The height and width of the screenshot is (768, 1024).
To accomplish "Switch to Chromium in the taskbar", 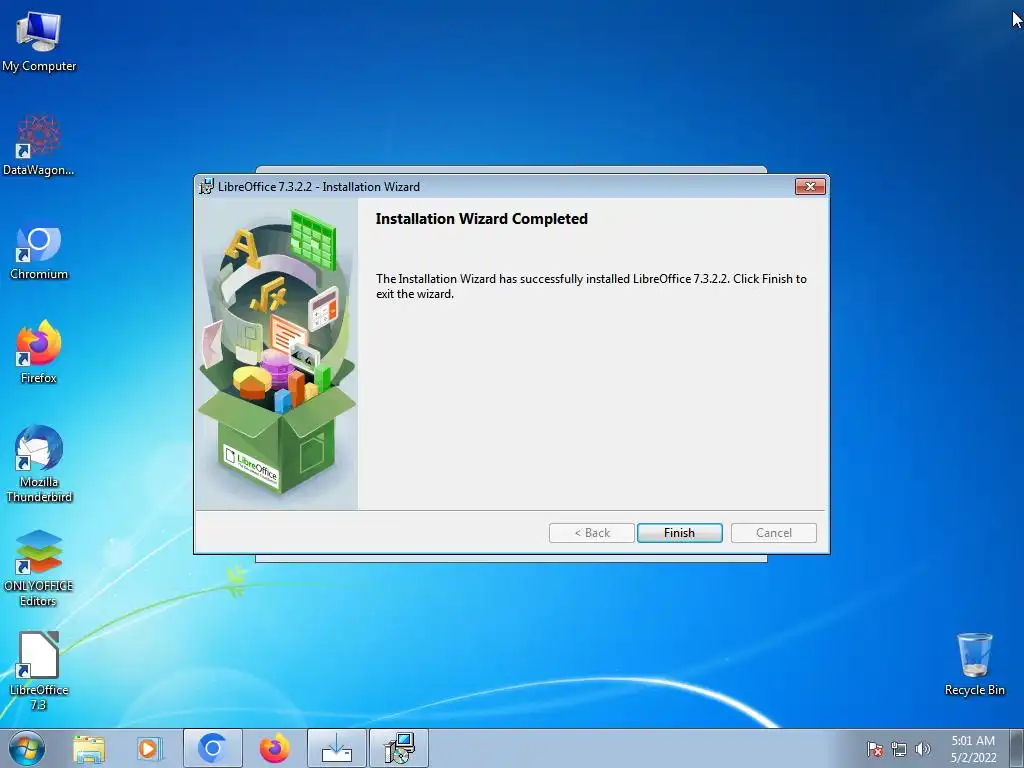I will pos(212,748).
